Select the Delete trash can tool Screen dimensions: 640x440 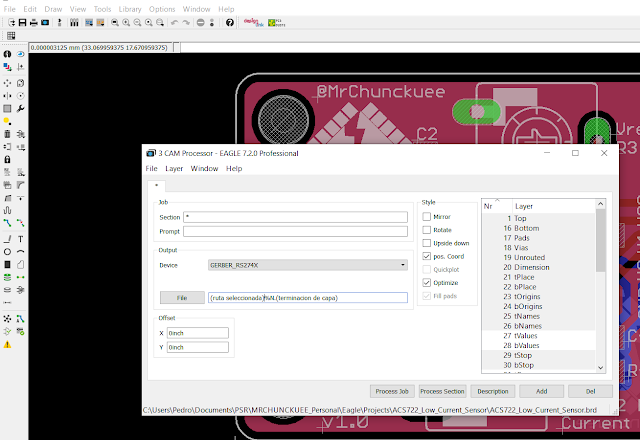tap(7, 134)
